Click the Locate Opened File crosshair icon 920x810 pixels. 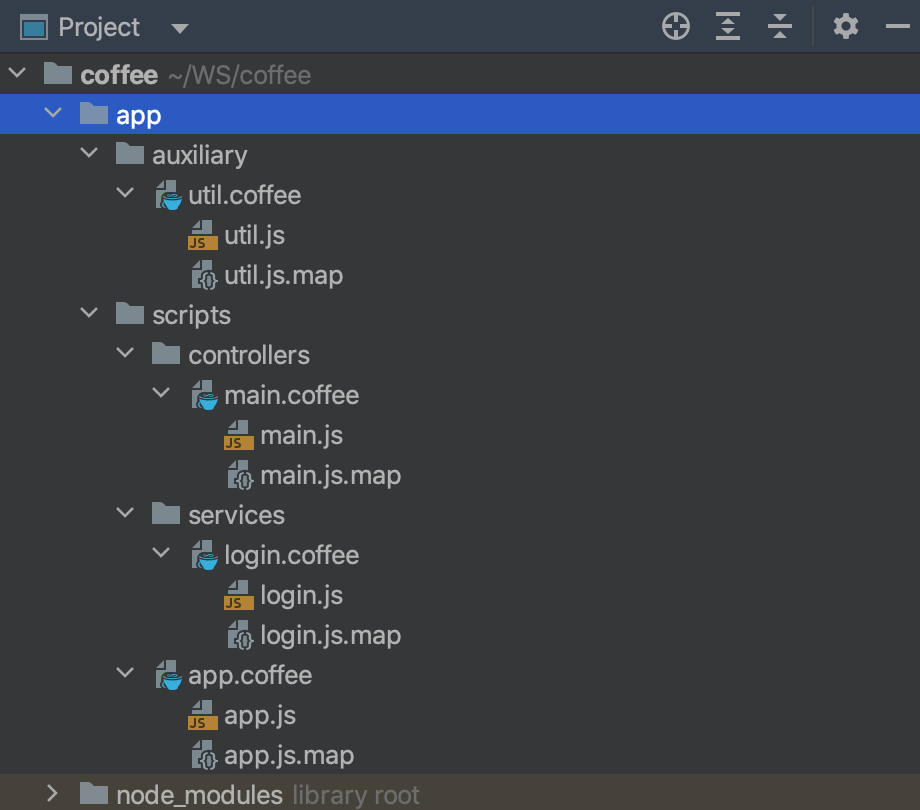675,27
